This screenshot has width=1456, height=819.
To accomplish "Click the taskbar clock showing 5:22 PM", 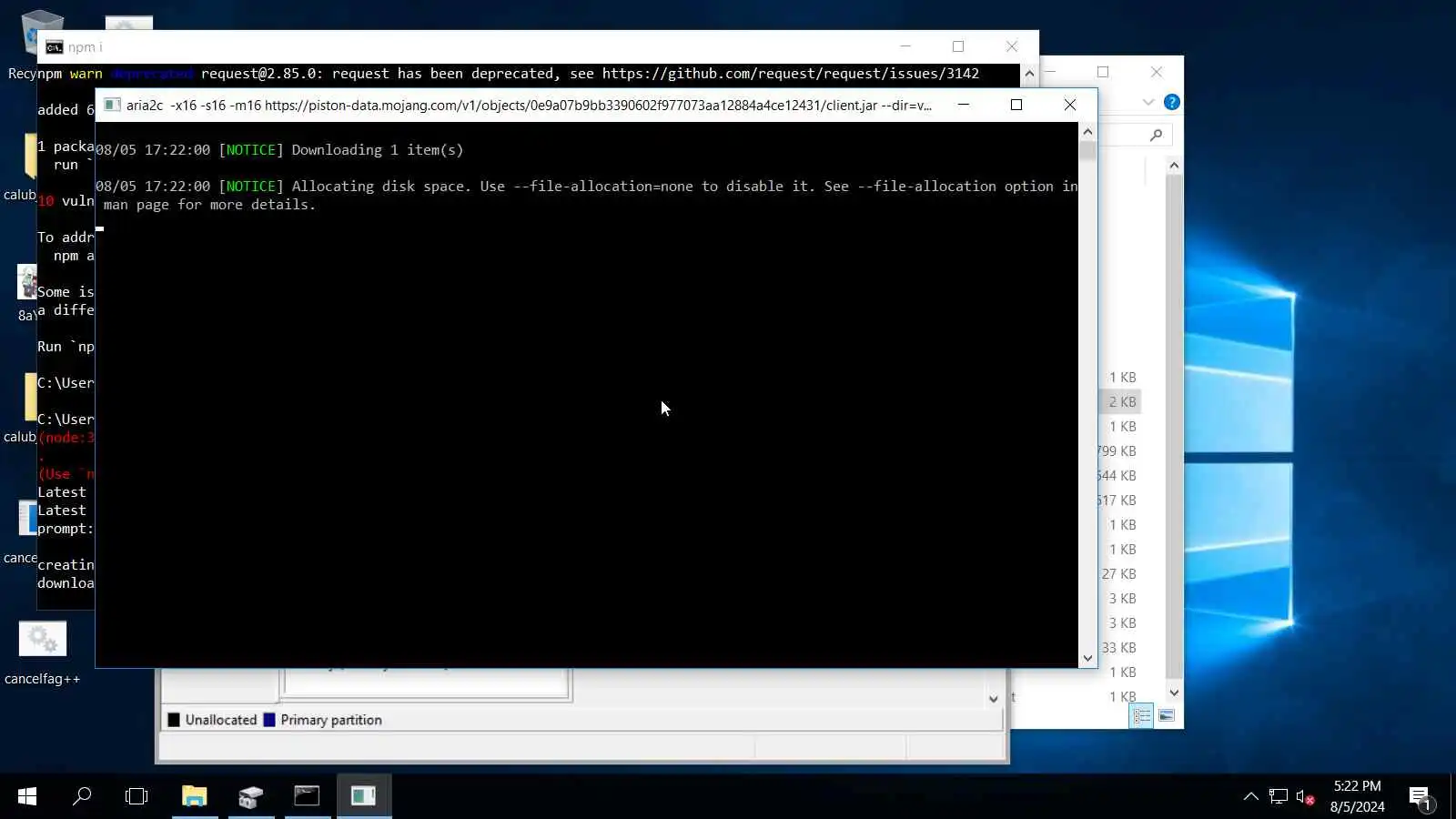I will point(1357,786).
